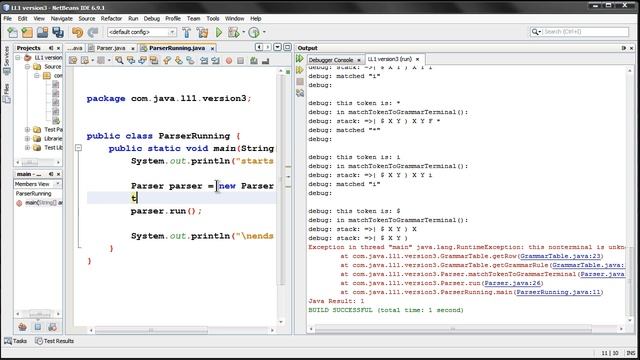Open the Parser.java:26 stack trace link
The width and height of the screenshot is (640, 360).
tap(512, 283)
